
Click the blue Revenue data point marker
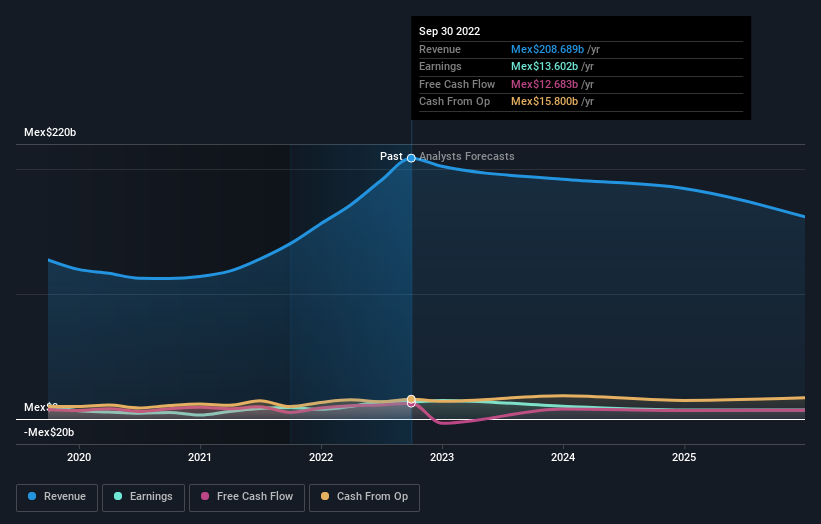click(x=412, y=158)
